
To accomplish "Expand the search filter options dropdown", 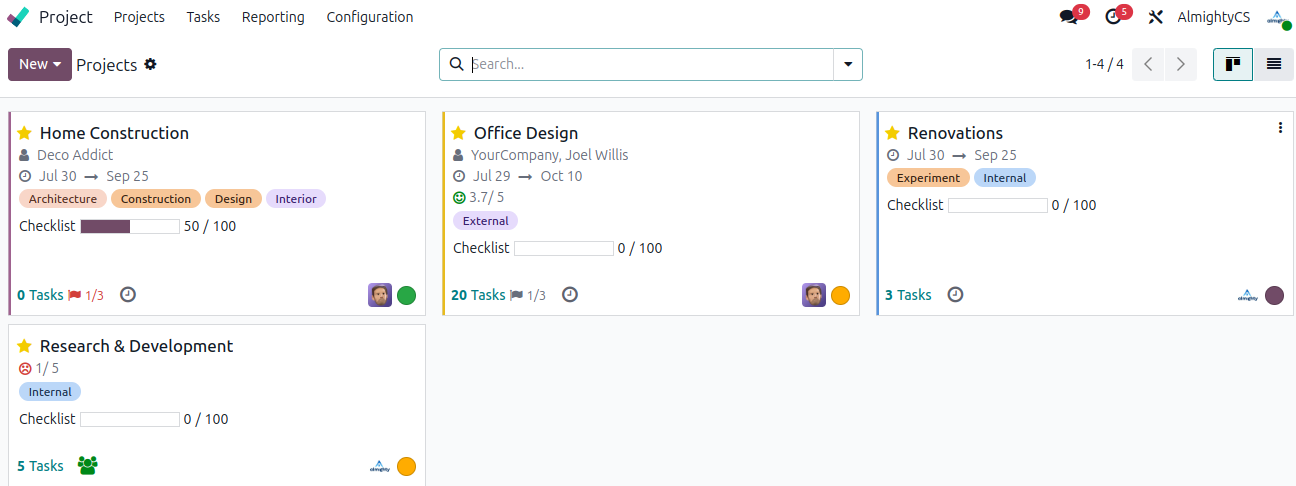I will pyautogui.click(x=848, y=64).
